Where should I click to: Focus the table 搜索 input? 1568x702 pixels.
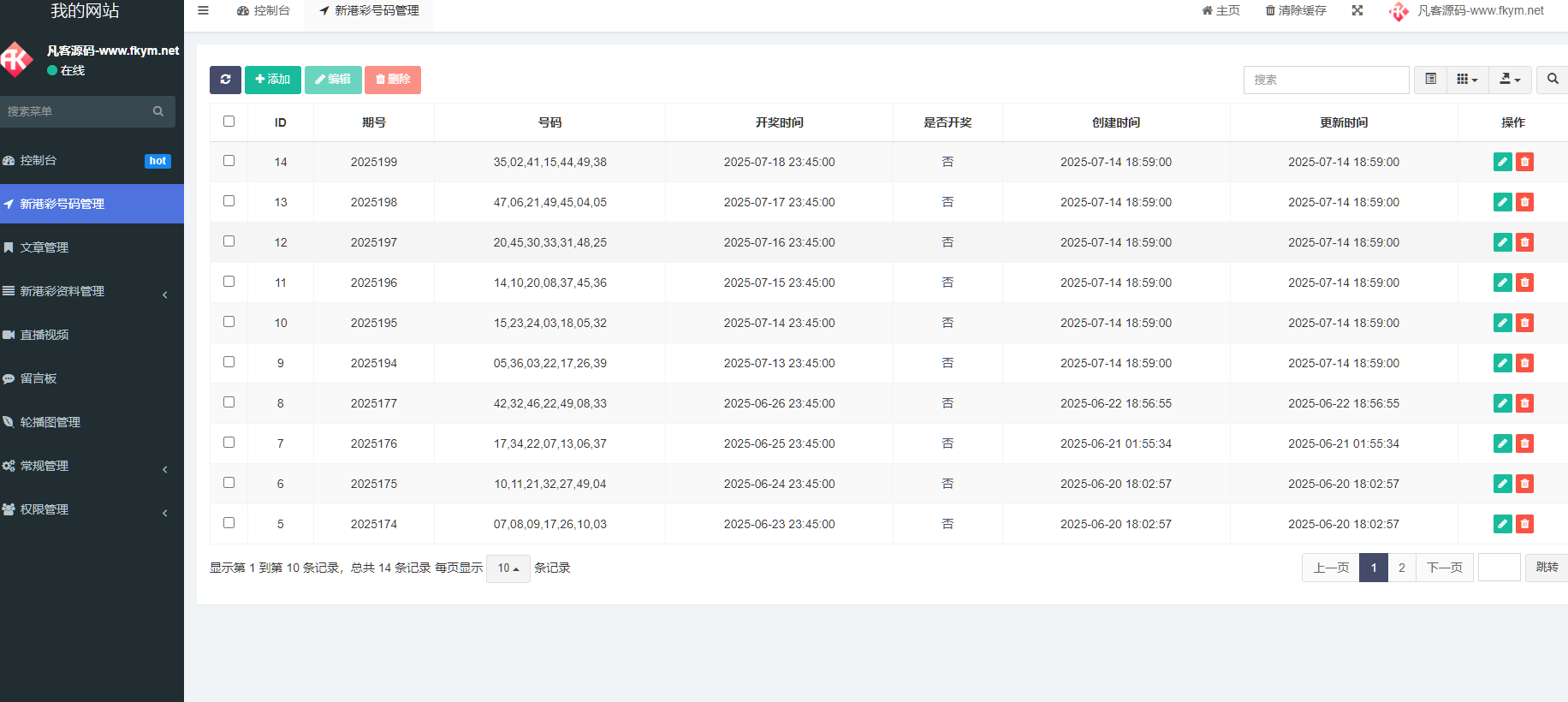[x=1326, y=80]
